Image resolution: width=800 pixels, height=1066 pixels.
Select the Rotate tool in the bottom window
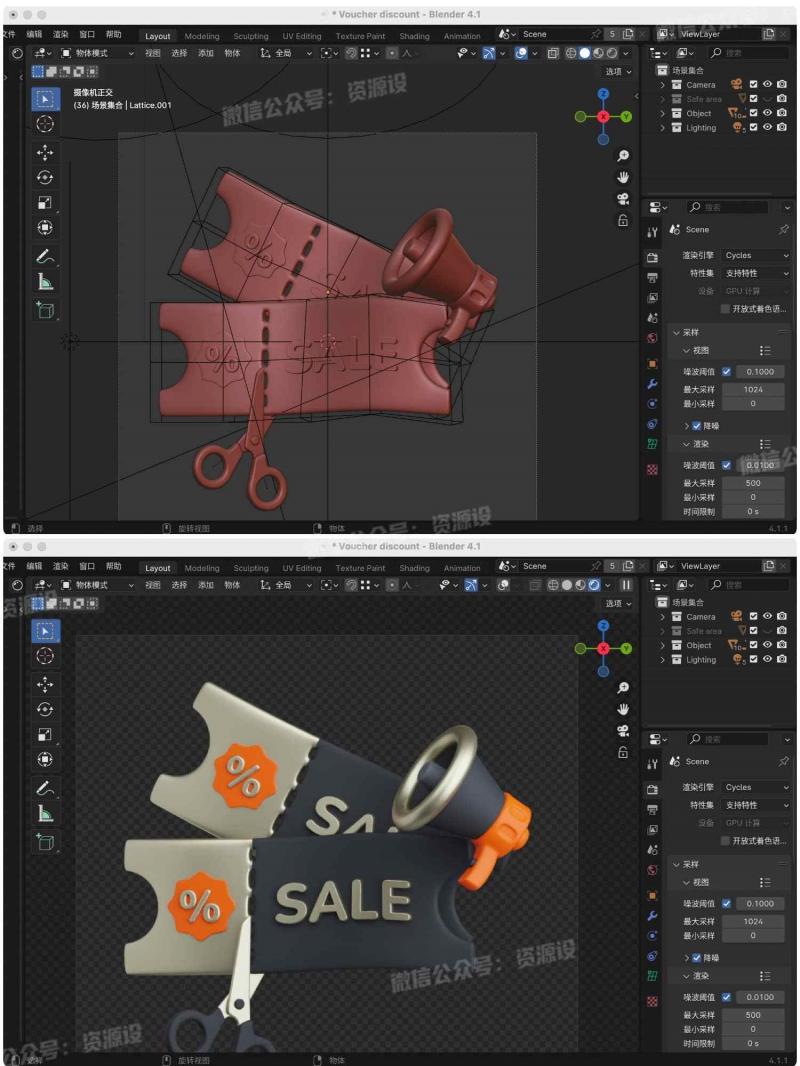coord(45,709)
